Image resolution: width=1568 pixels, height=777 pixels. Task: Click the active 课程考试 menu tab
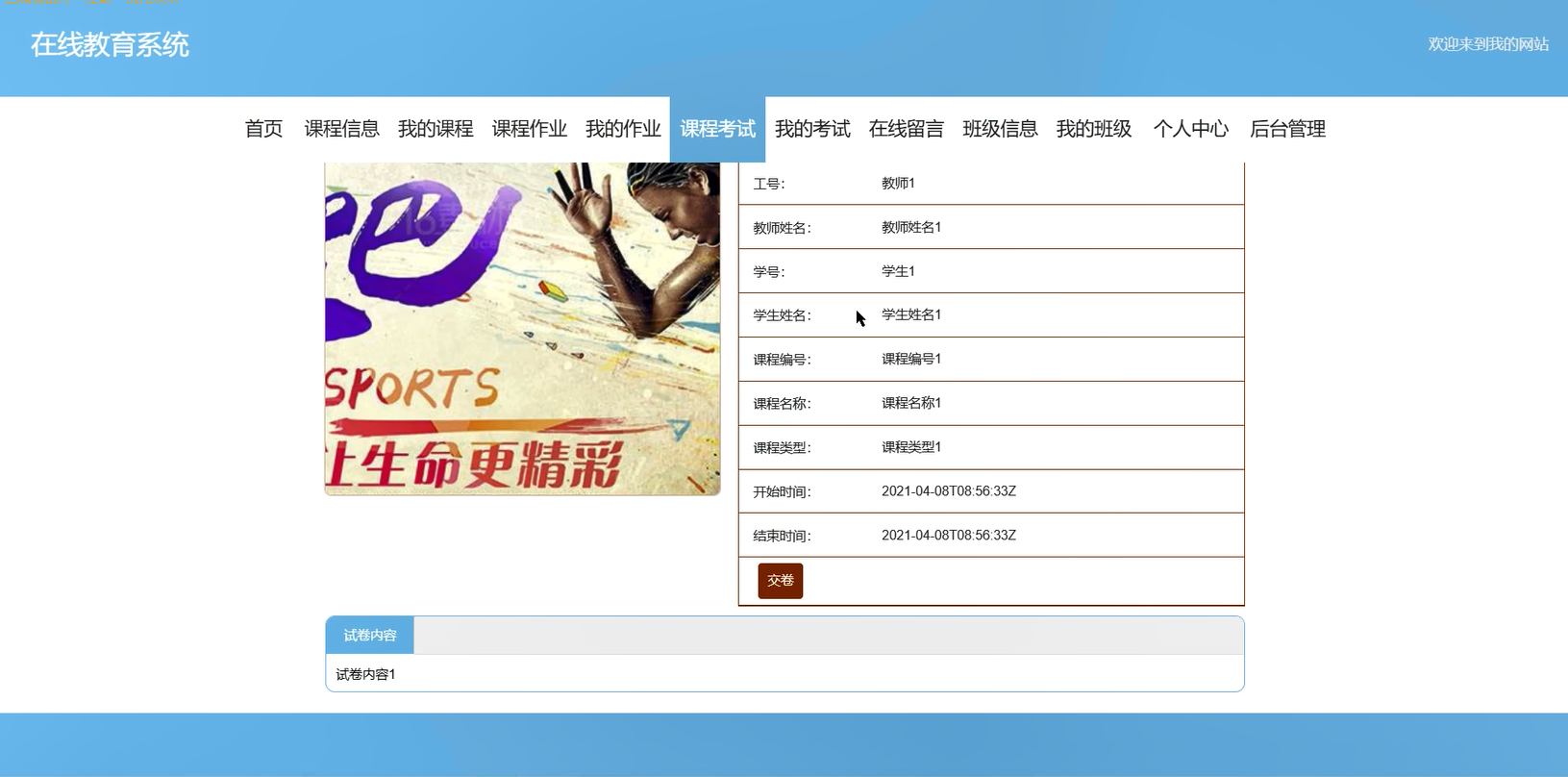point(717,129)
